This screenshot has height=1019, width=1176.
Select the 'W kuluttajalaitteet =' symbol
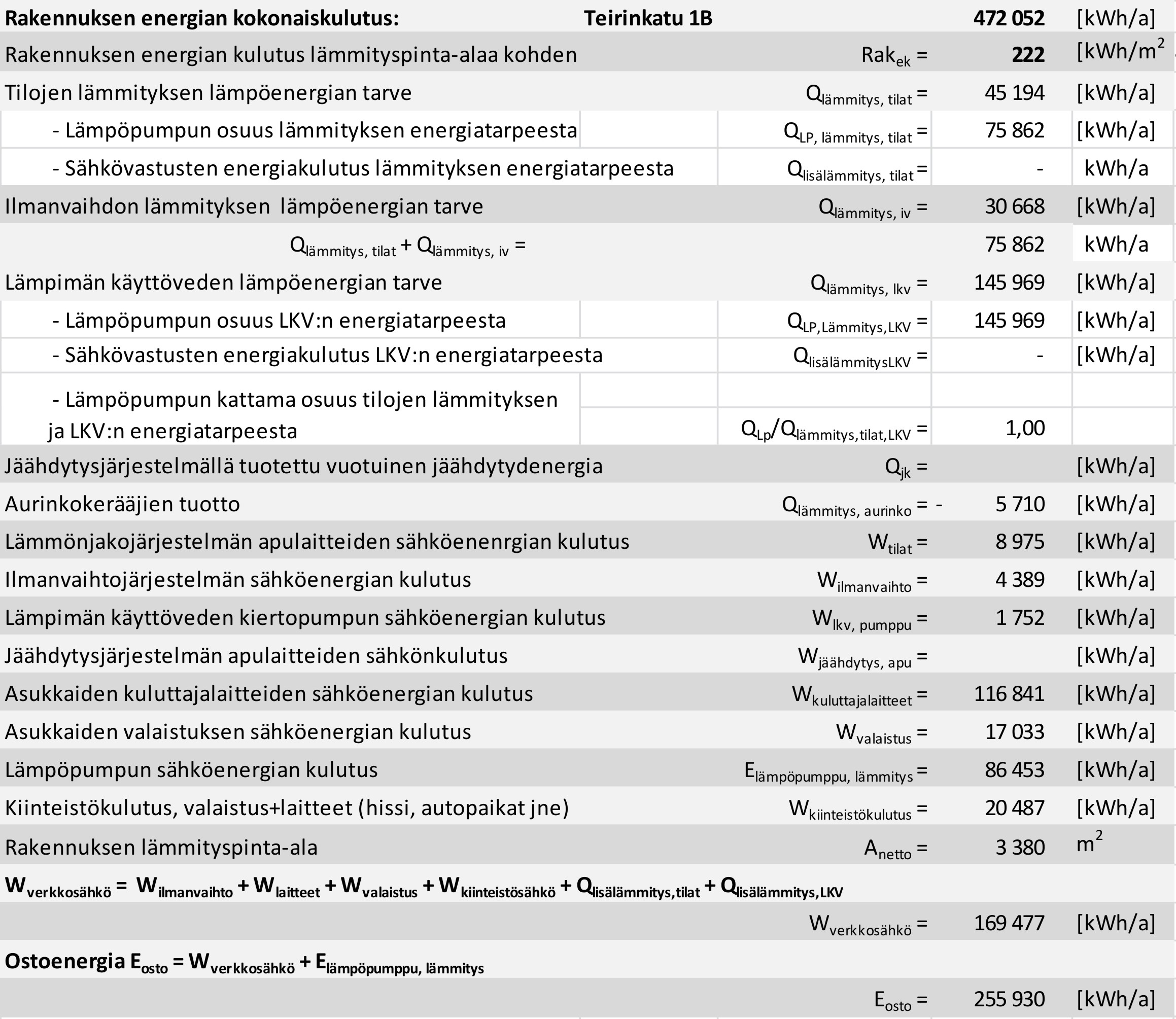tap(860, 695)
